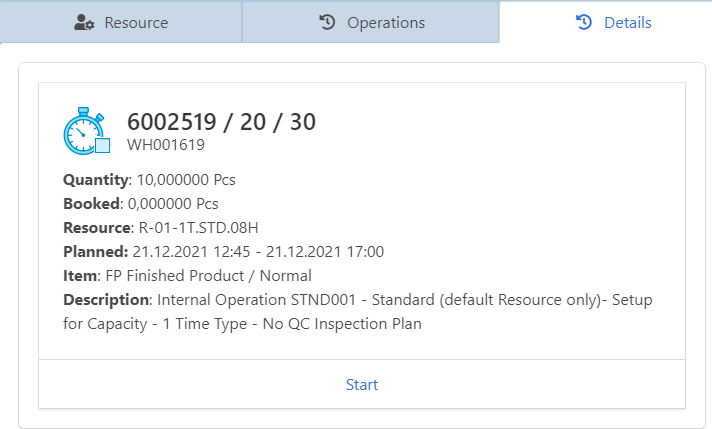This screenshot has width=712, height=429.
Task: Click the booked value 0,000000 Pcs
Action: click(171, 204)
